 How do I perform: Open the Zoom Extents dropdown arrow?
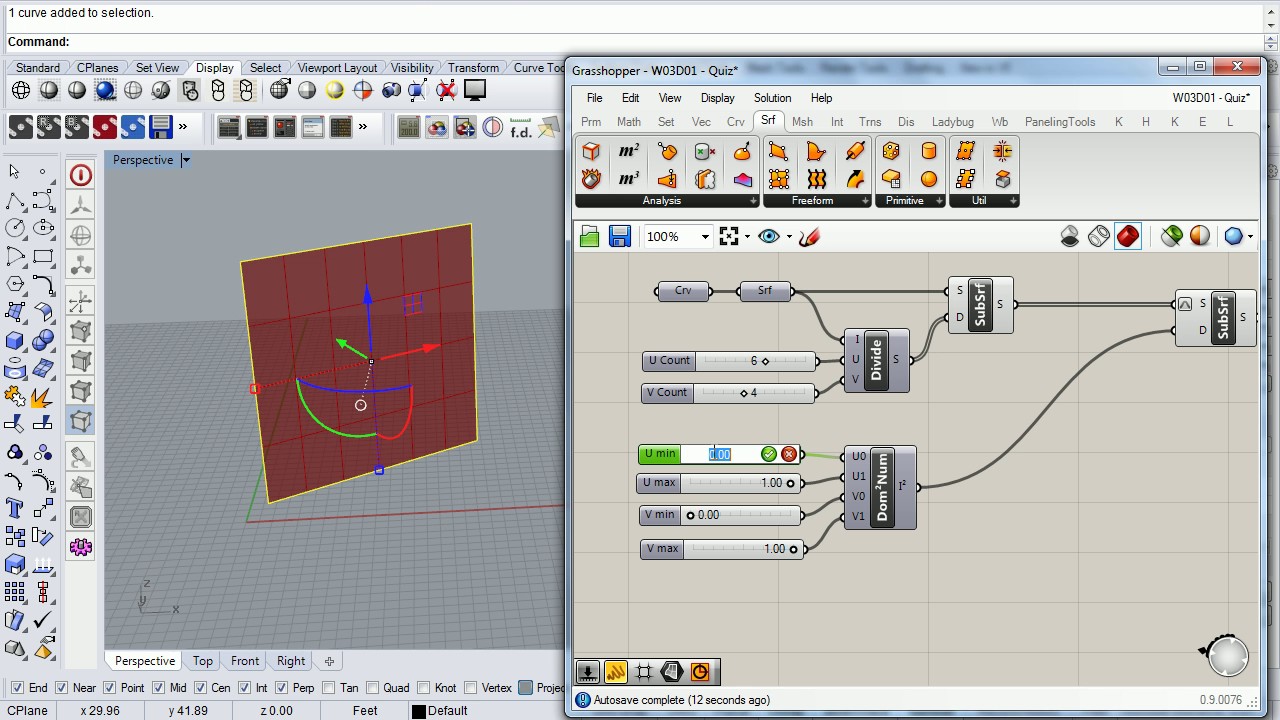tap(748, 237)
